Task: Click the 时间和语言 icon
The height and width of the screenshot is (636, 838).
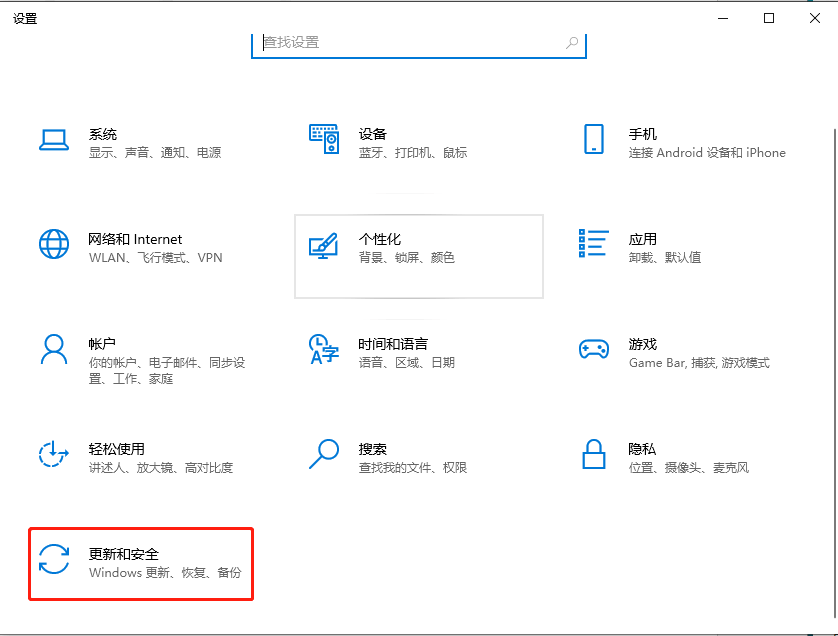Action: tap(324, 350)
